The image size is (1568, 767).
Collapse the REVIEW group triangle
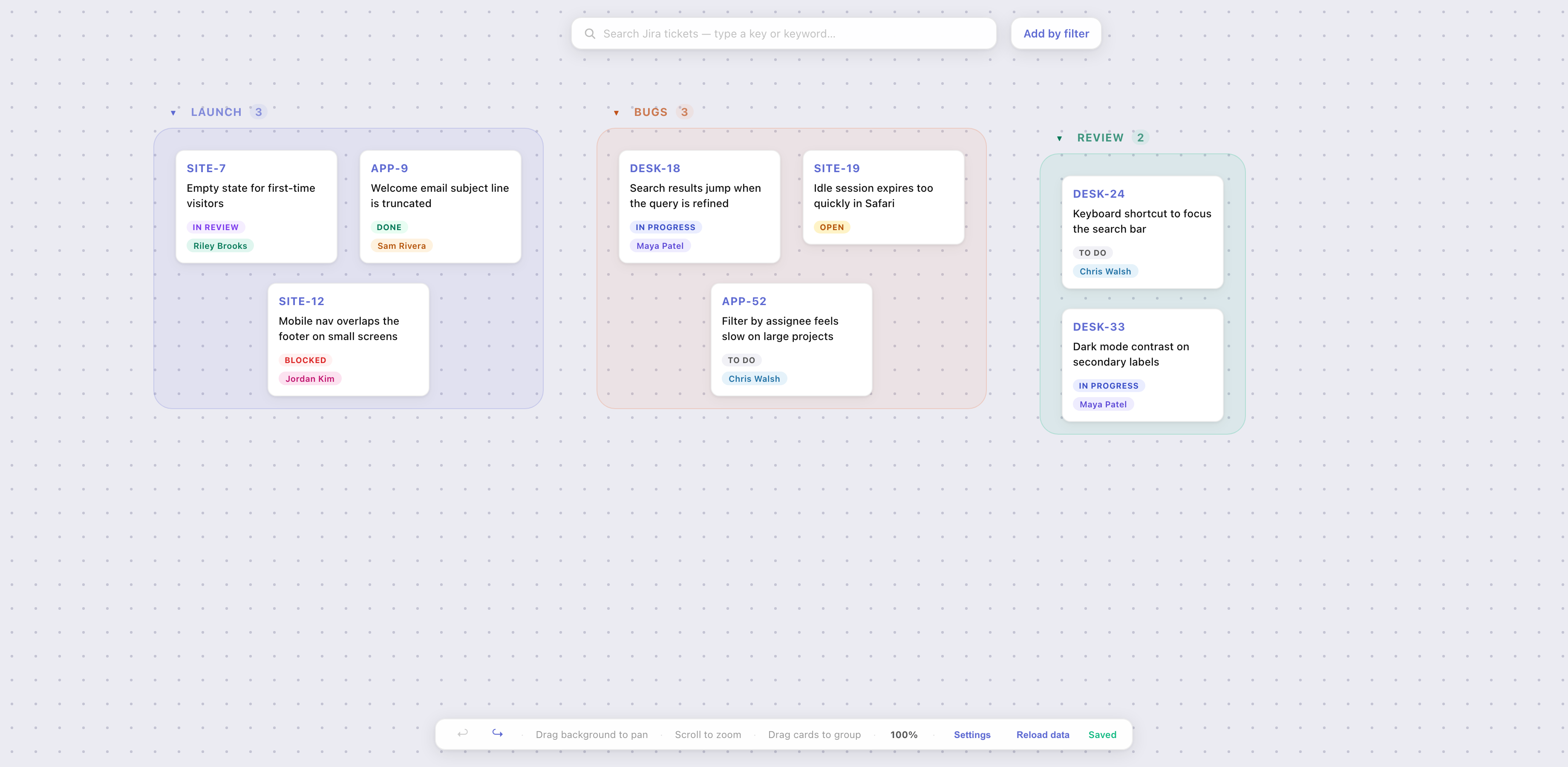click(1060, 138)
